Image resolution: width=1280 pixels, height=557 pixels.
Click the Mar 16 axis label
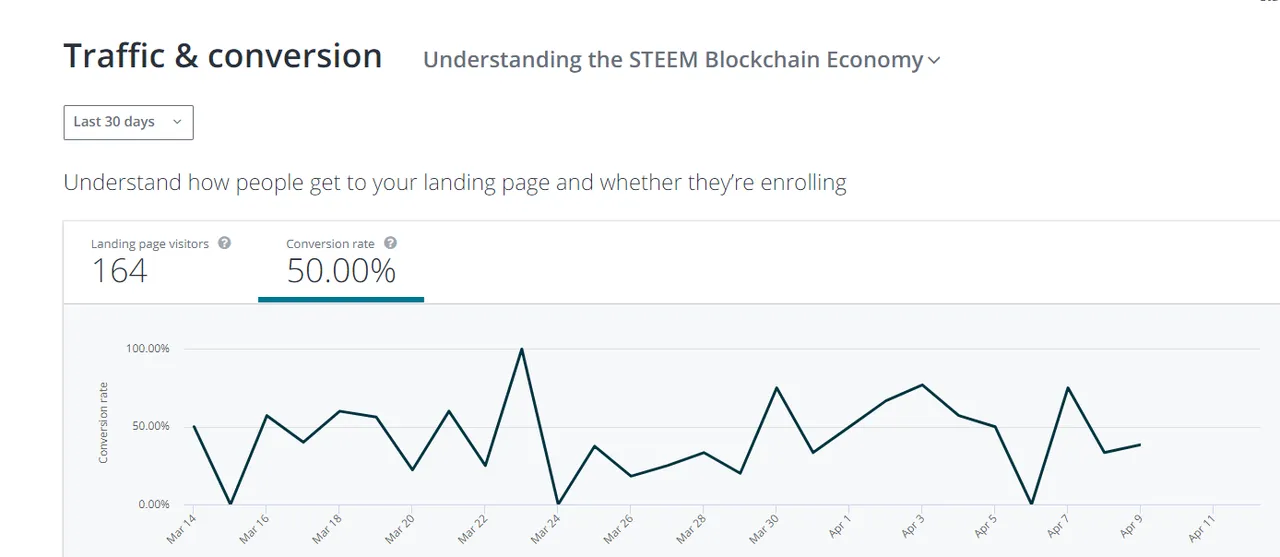(255, 528)
